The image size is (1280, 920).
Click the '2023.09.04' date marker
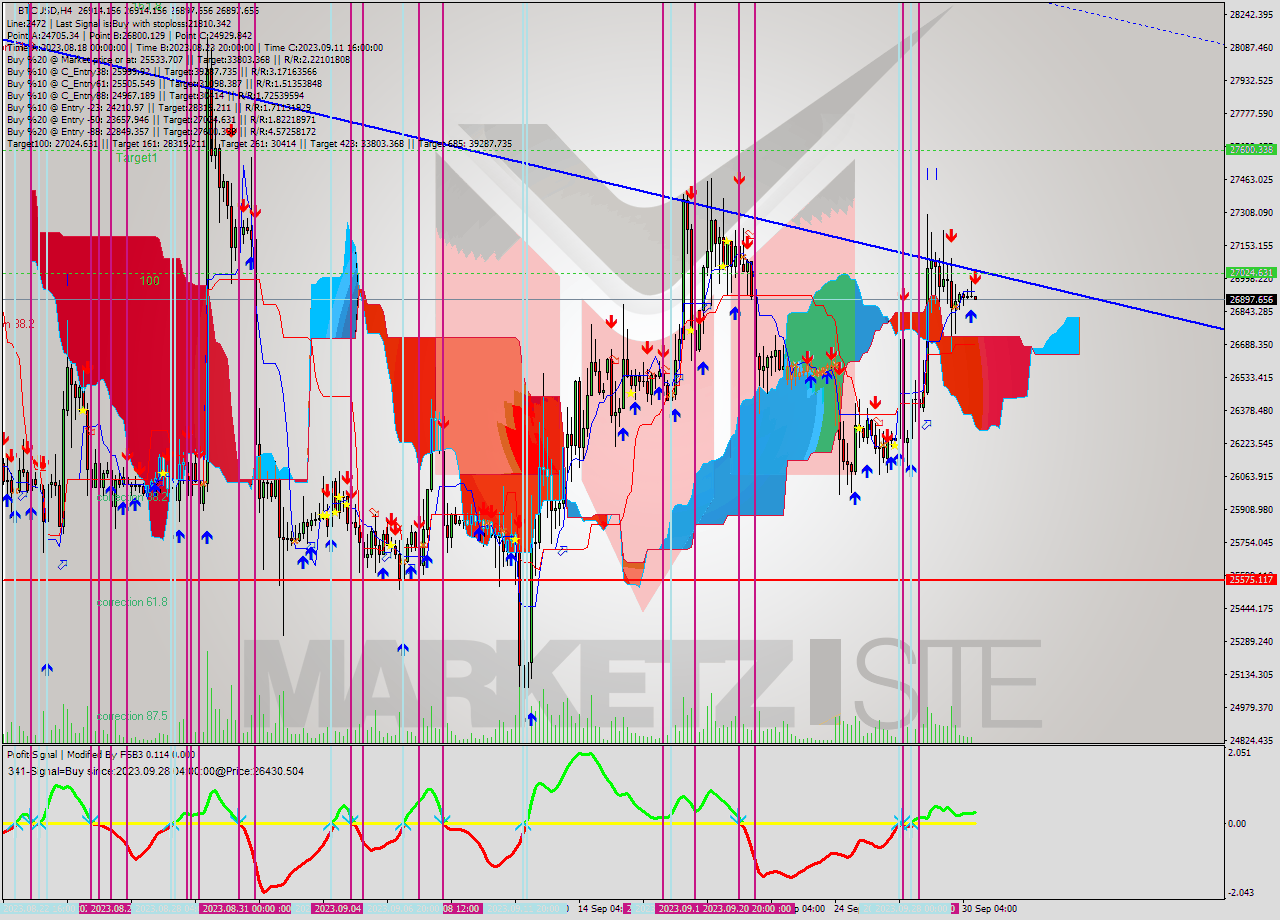[x=337, y=908]
